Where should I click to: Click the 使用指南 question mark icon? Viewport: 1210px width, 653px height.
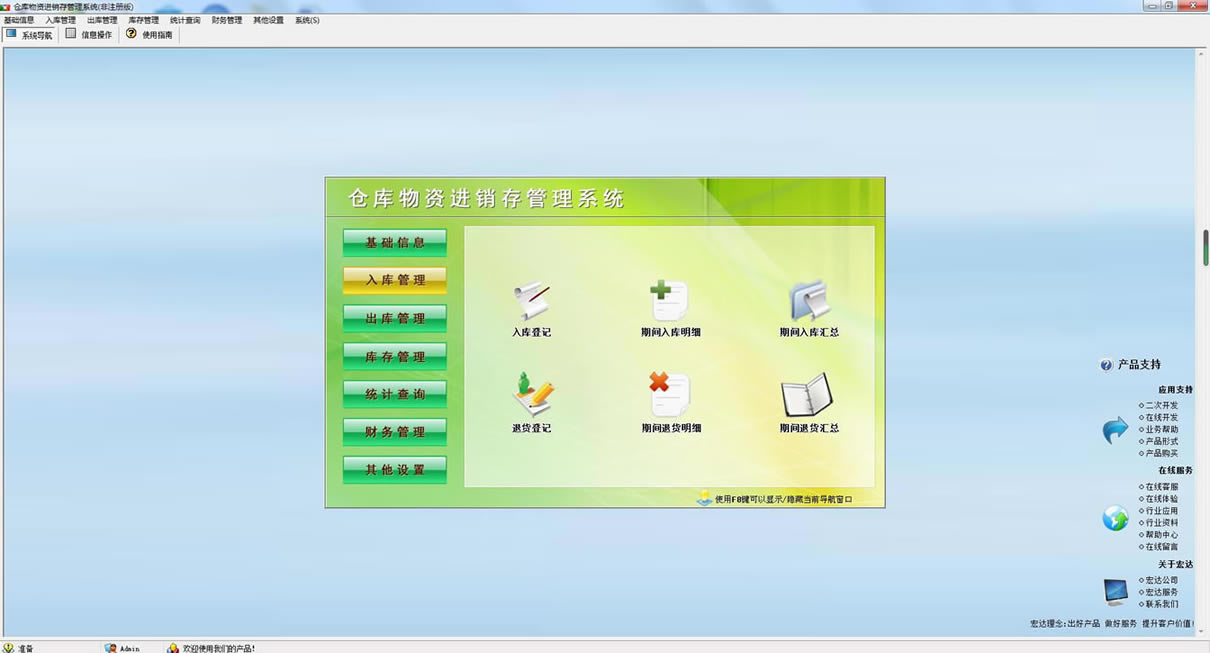131,34
